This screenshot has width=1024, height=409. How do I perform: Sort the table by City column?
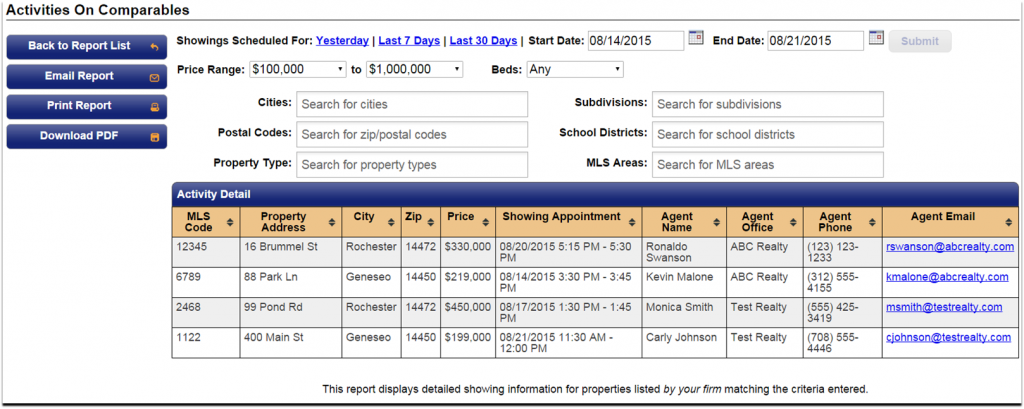pyautogui.click(x=391, y=222)
